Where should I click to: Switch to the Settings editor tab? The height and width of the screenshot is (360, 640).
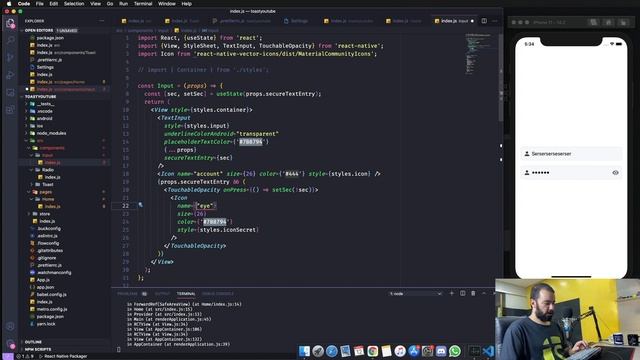296,21
